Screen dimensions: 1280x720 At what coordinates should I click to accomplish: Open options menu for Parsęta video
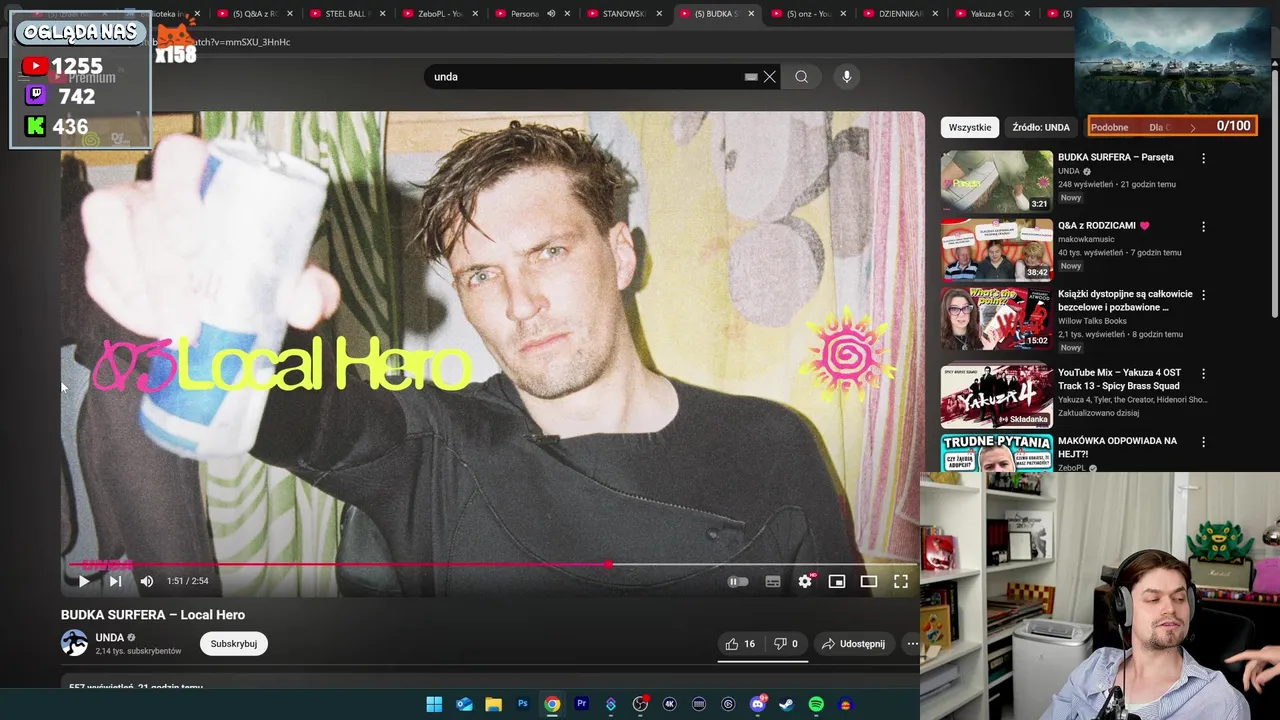(1203, 158)
